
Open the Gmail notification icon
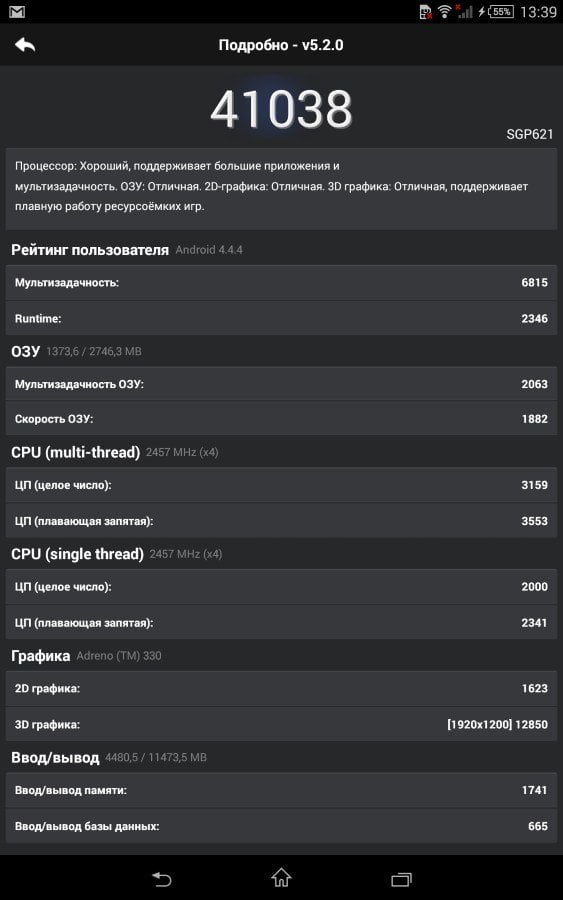coord(17,11)
